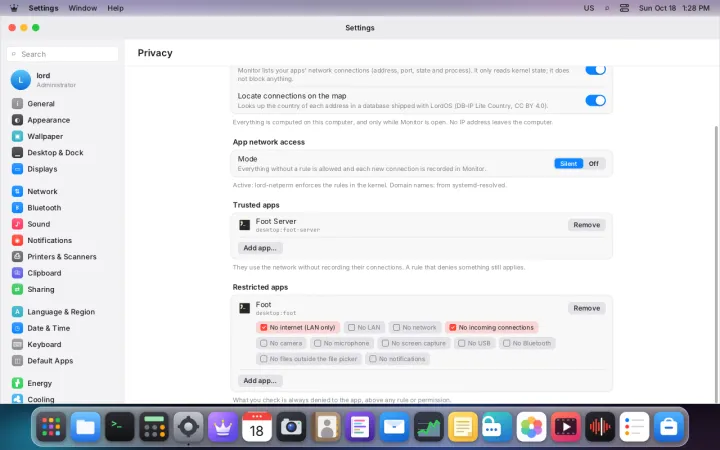Open Energy settings
This screenshot has height=450, width=720.
pyautogui.click(x=62, y=383)
